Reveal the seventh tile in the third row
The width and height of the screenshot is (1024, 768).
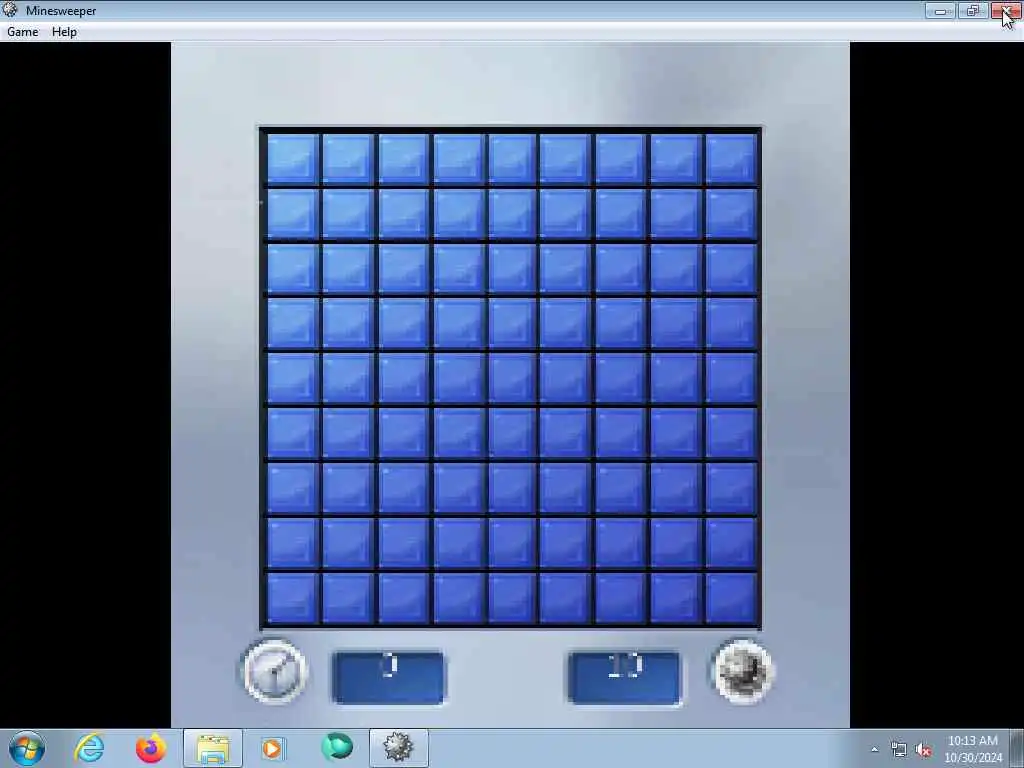click(620, 268)
